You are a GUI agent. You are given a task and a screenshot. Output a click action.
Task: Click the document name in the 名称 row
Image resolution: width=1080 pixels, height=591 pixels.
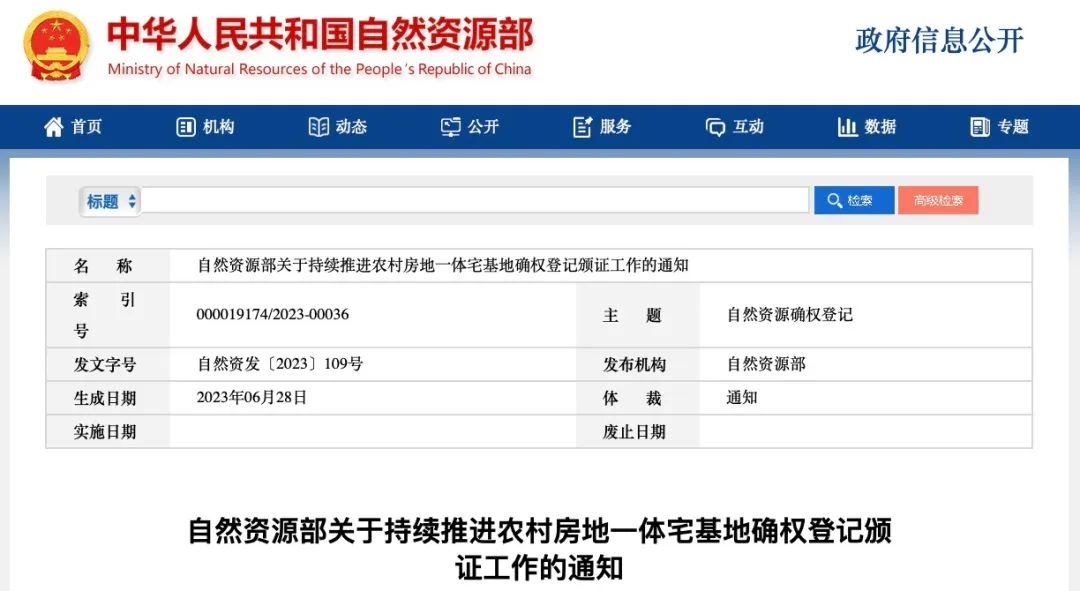click(x=443, y=266)
